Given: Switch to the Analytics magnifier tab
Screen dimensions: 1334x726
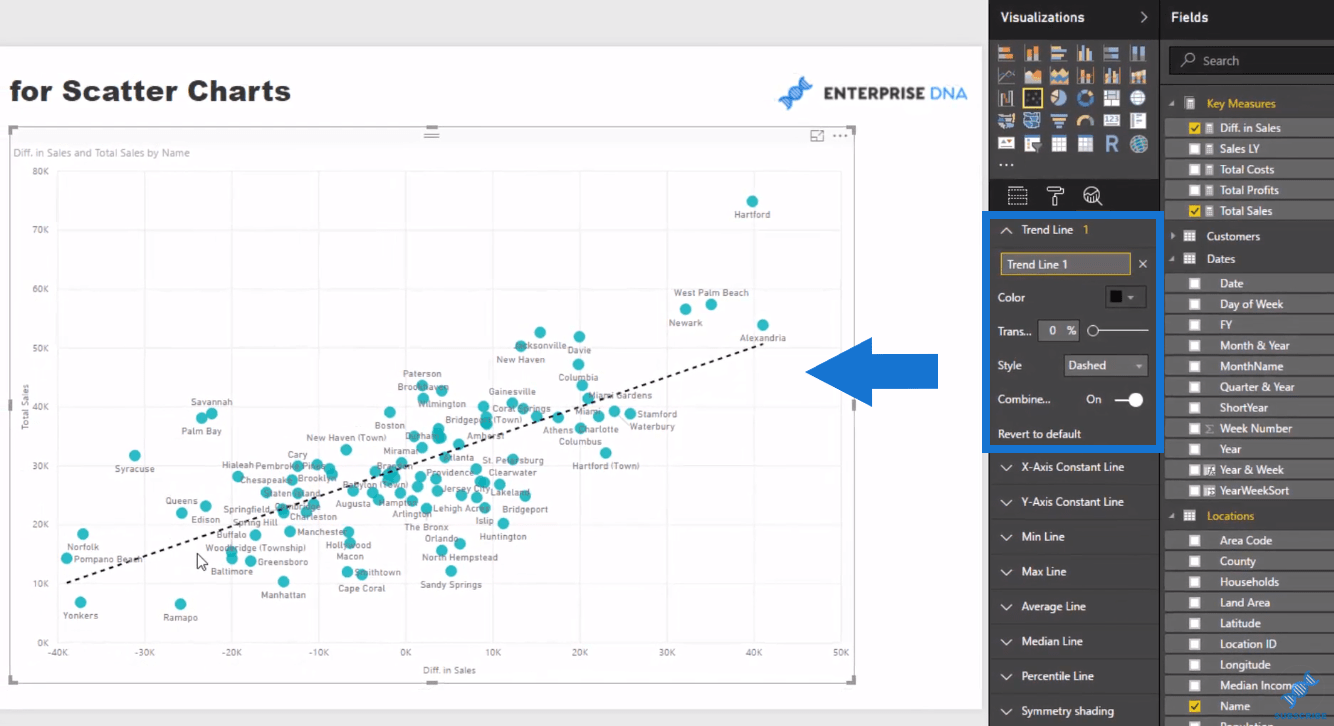Looking at the screenshot, I should click(1092, 196).
